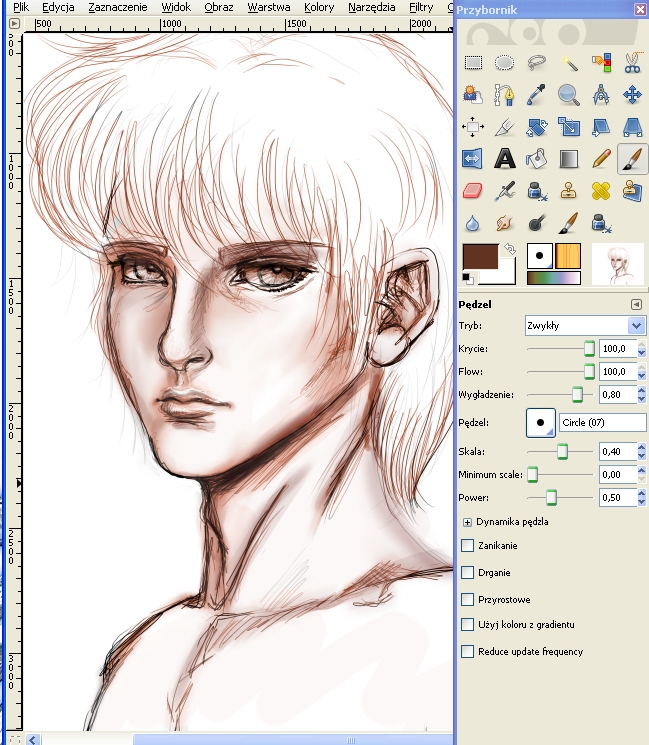Click the brown foreground color swatch

point(482,257)
